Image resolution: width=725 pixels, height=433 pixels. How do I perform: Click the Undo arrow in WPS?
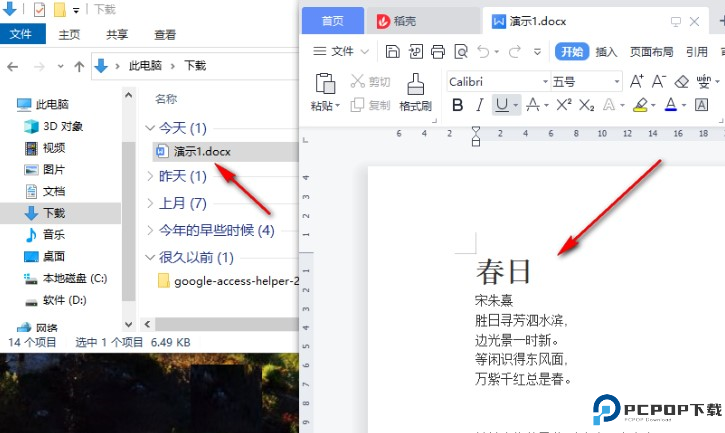pyautogui.click(x=483, y=51)
